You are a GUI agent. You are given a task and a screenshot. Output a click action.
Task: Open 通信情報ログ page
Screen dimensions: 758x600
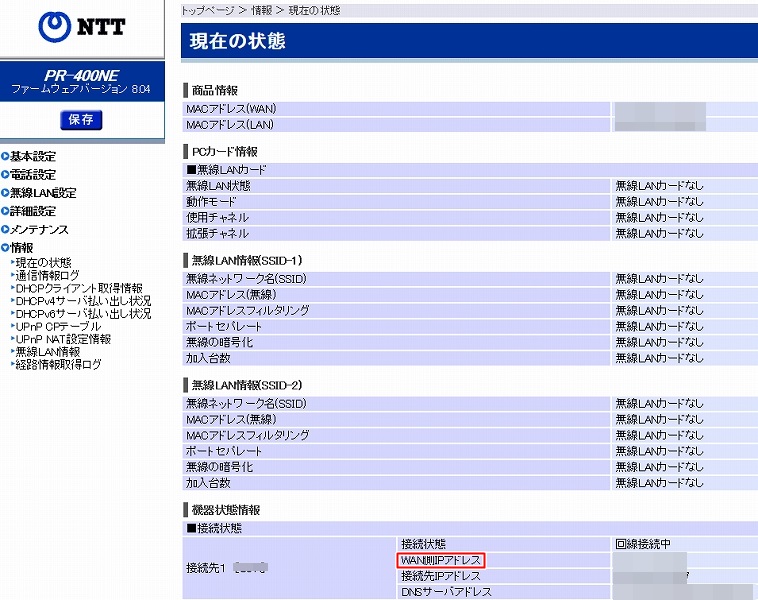pos(47,275)
